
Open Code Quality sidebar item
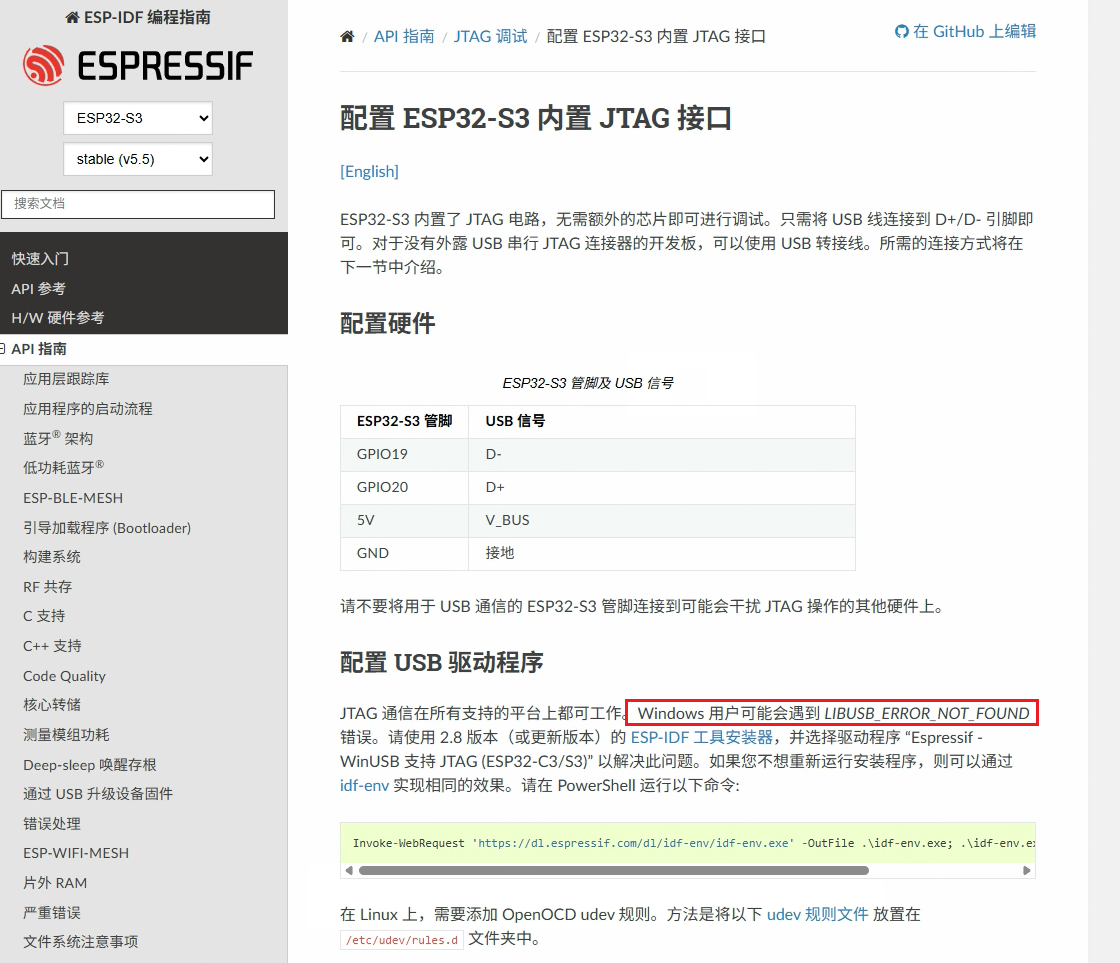pos(64,676)
